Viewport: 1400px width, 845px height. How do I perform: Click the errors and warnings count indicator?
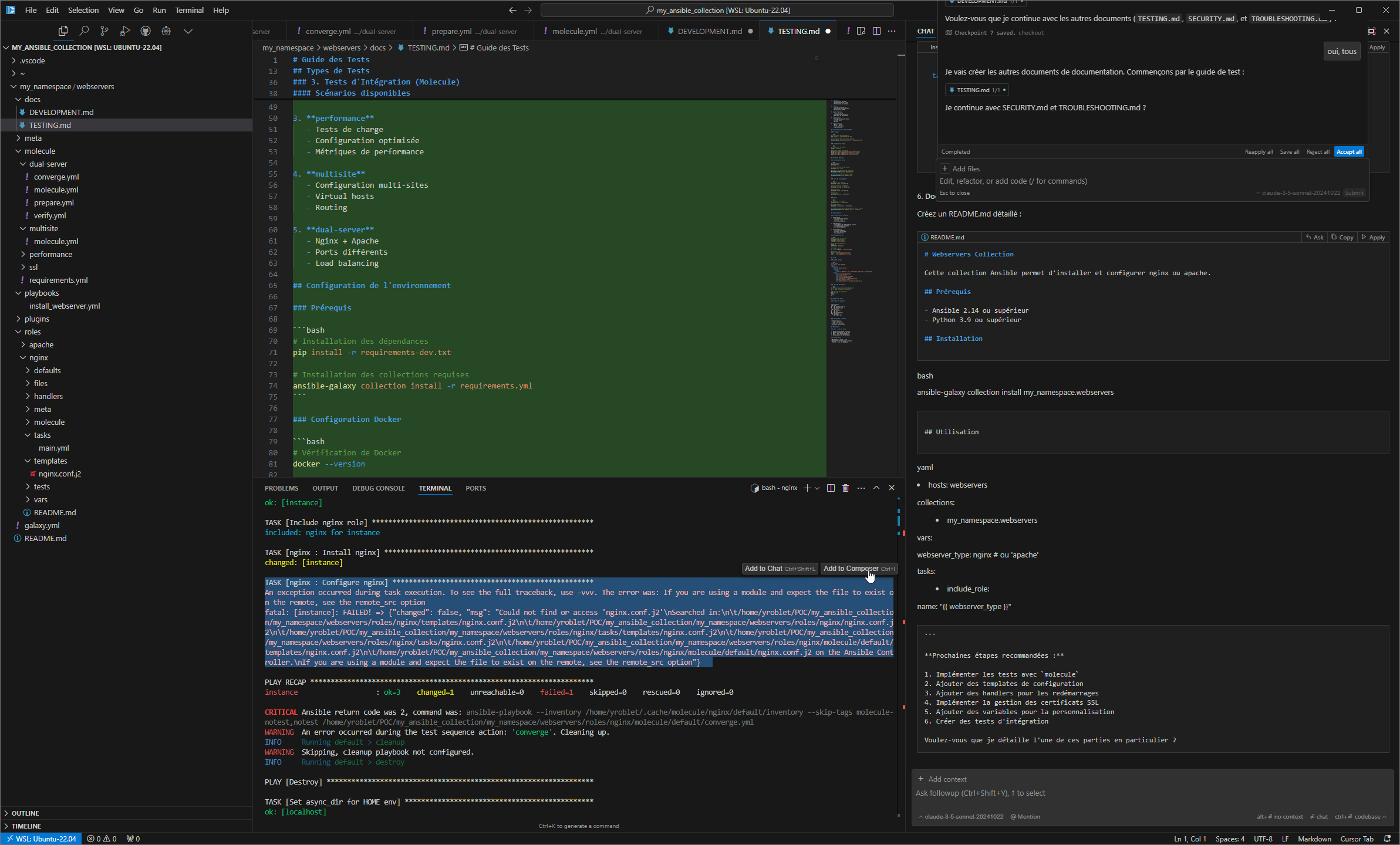pos(102,839)
